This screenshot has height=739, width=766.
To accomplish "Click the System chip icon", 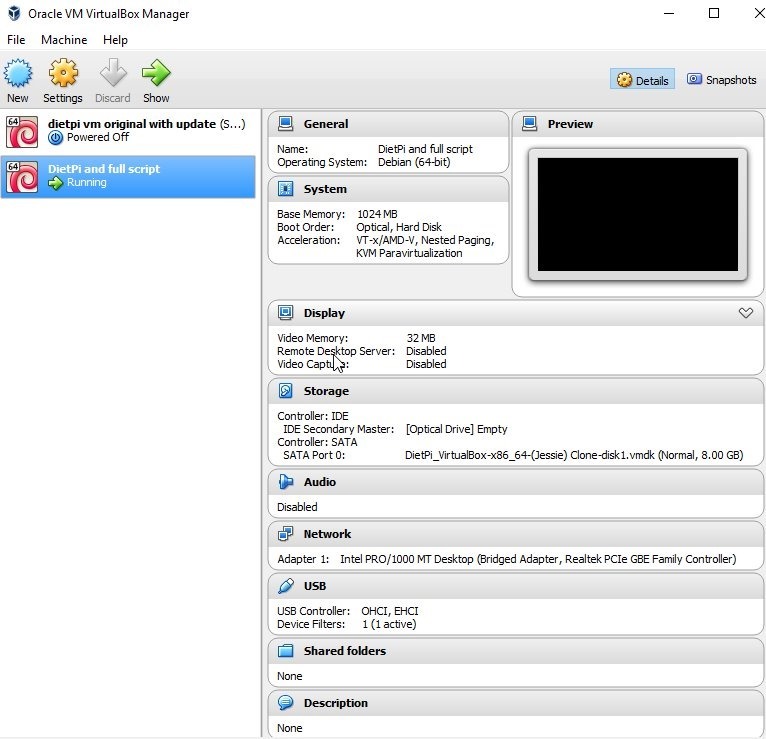I will [286, 189].
